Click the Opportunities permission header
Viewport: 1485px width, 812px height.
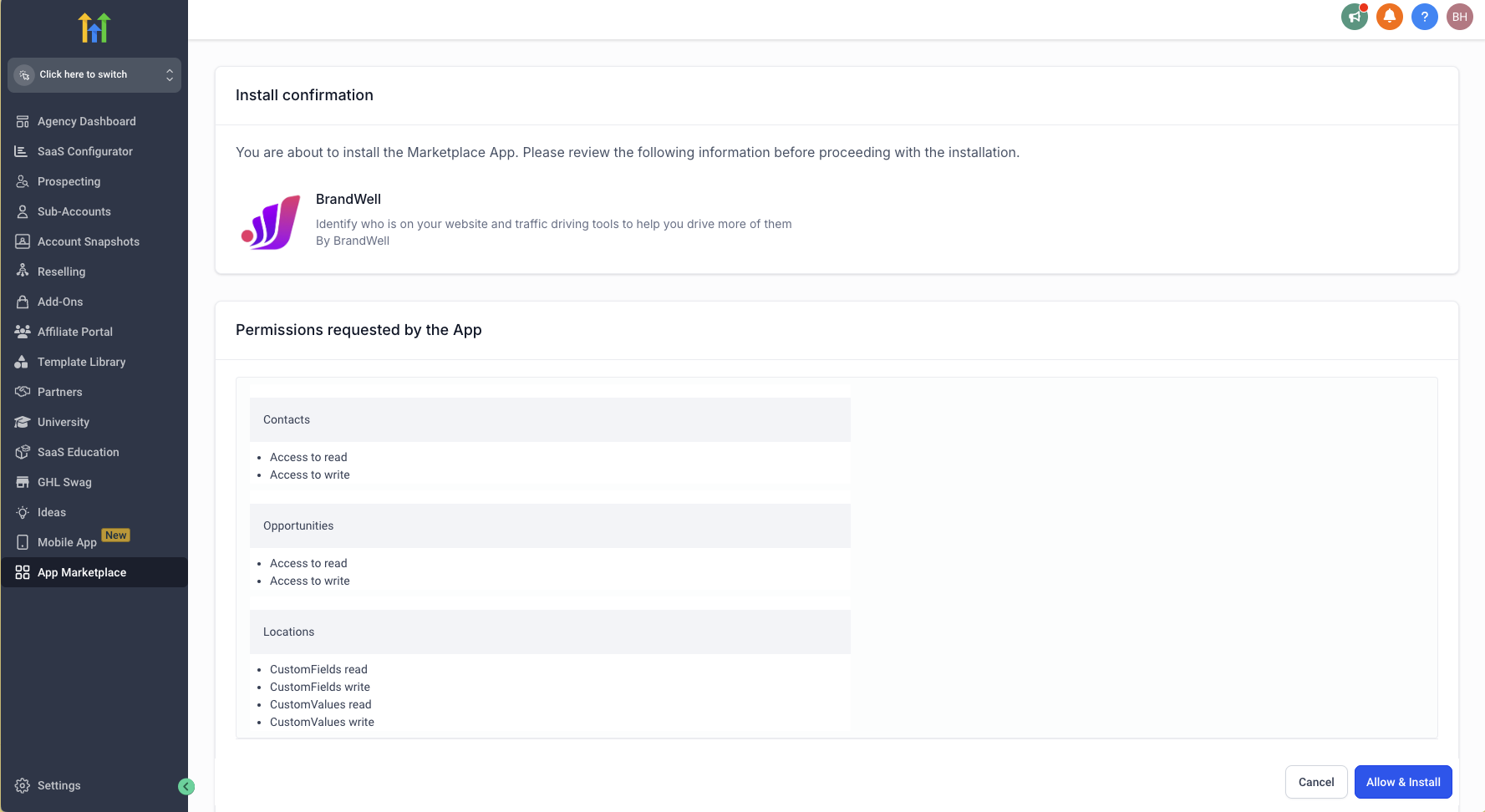pos(550,525)
